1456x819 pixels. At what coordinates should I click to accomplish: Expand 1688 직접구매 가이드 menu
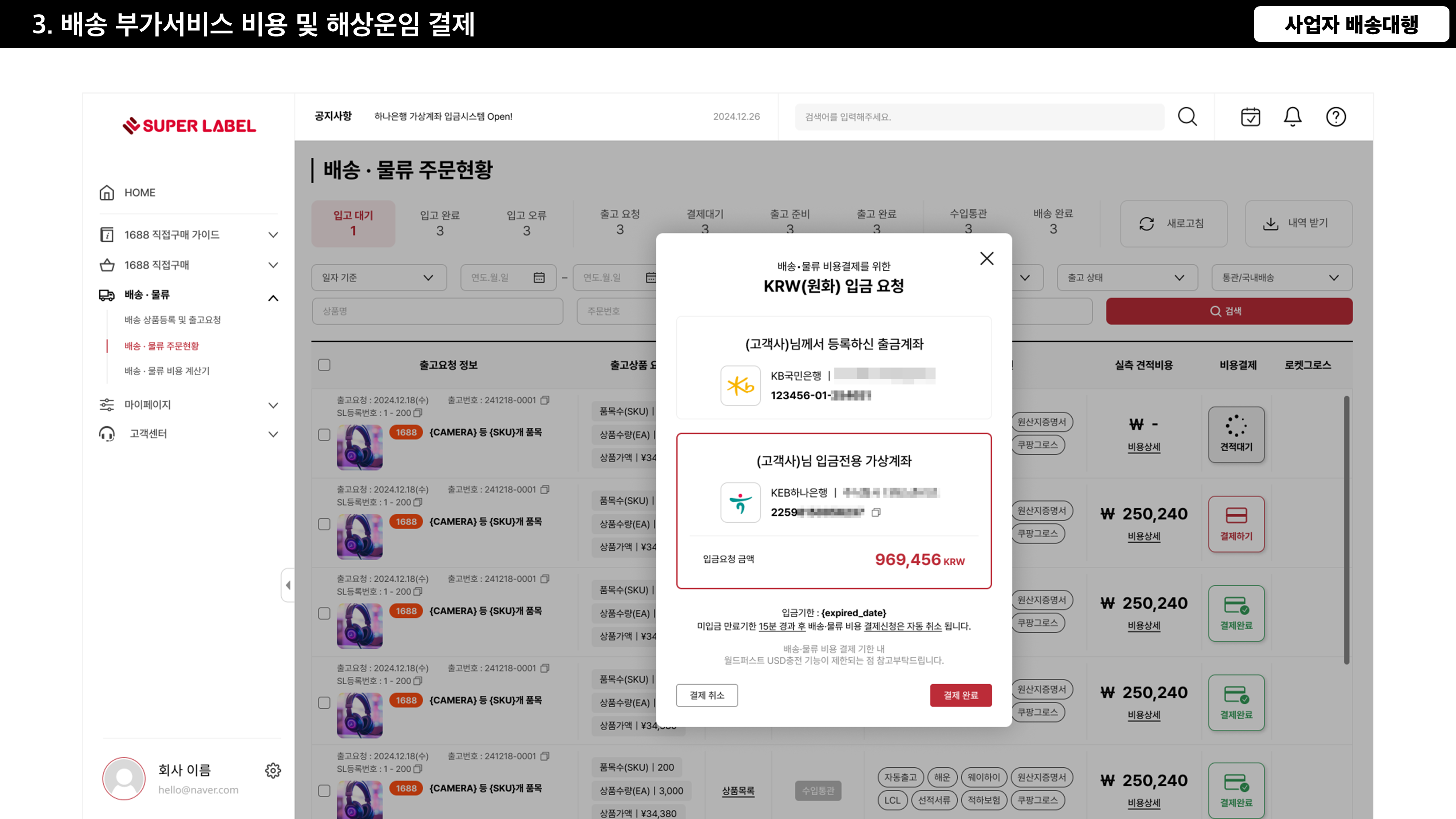coord(273,234)
